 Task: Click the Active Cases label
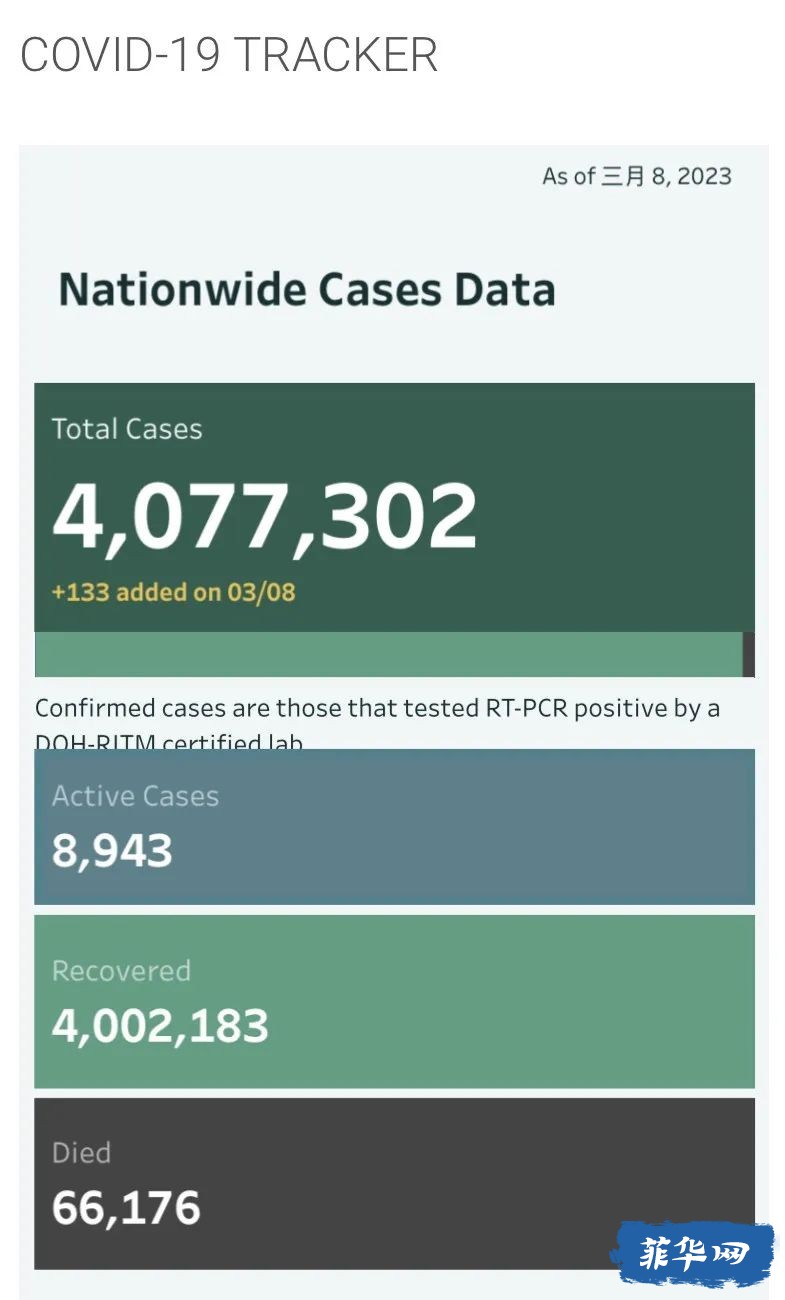pos(135,796)
